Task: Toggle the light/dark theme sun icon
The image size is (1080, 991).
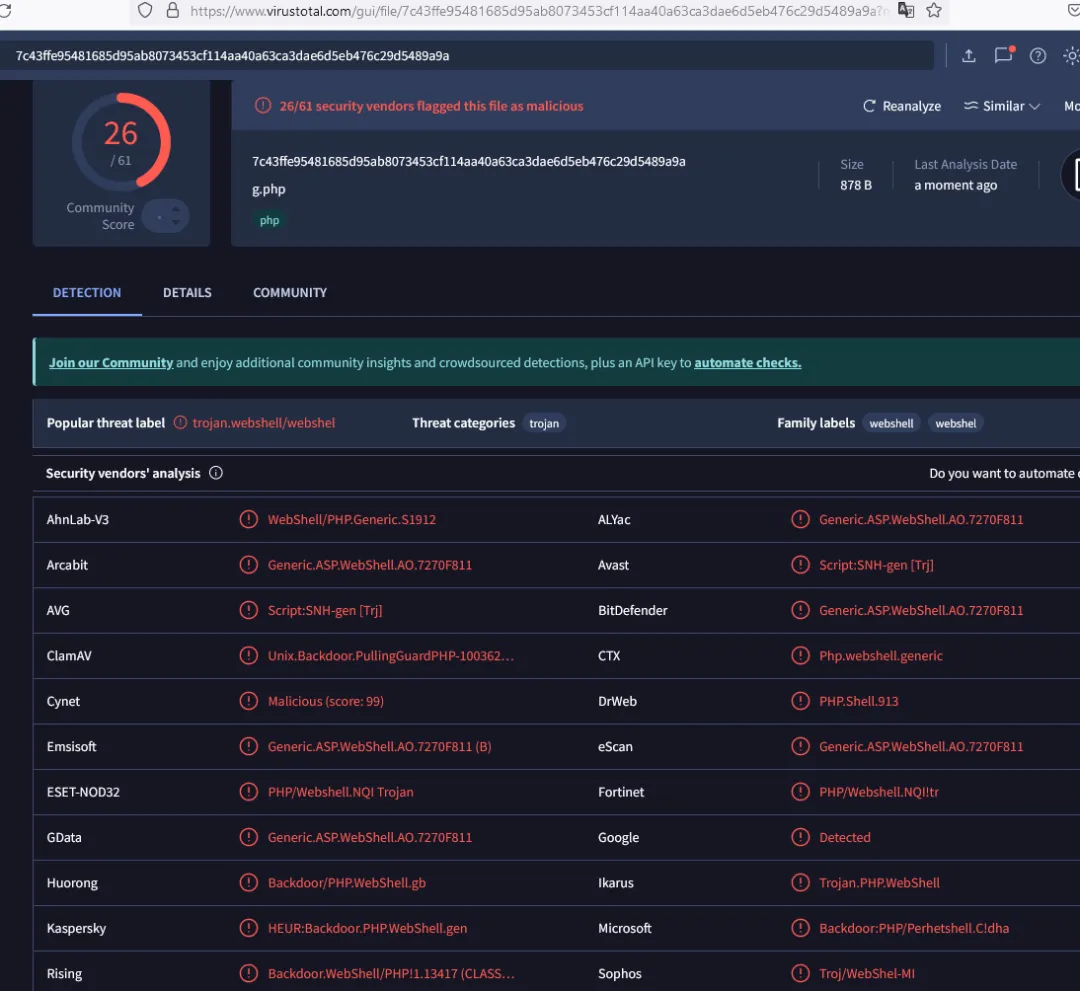Action: 1072,56
